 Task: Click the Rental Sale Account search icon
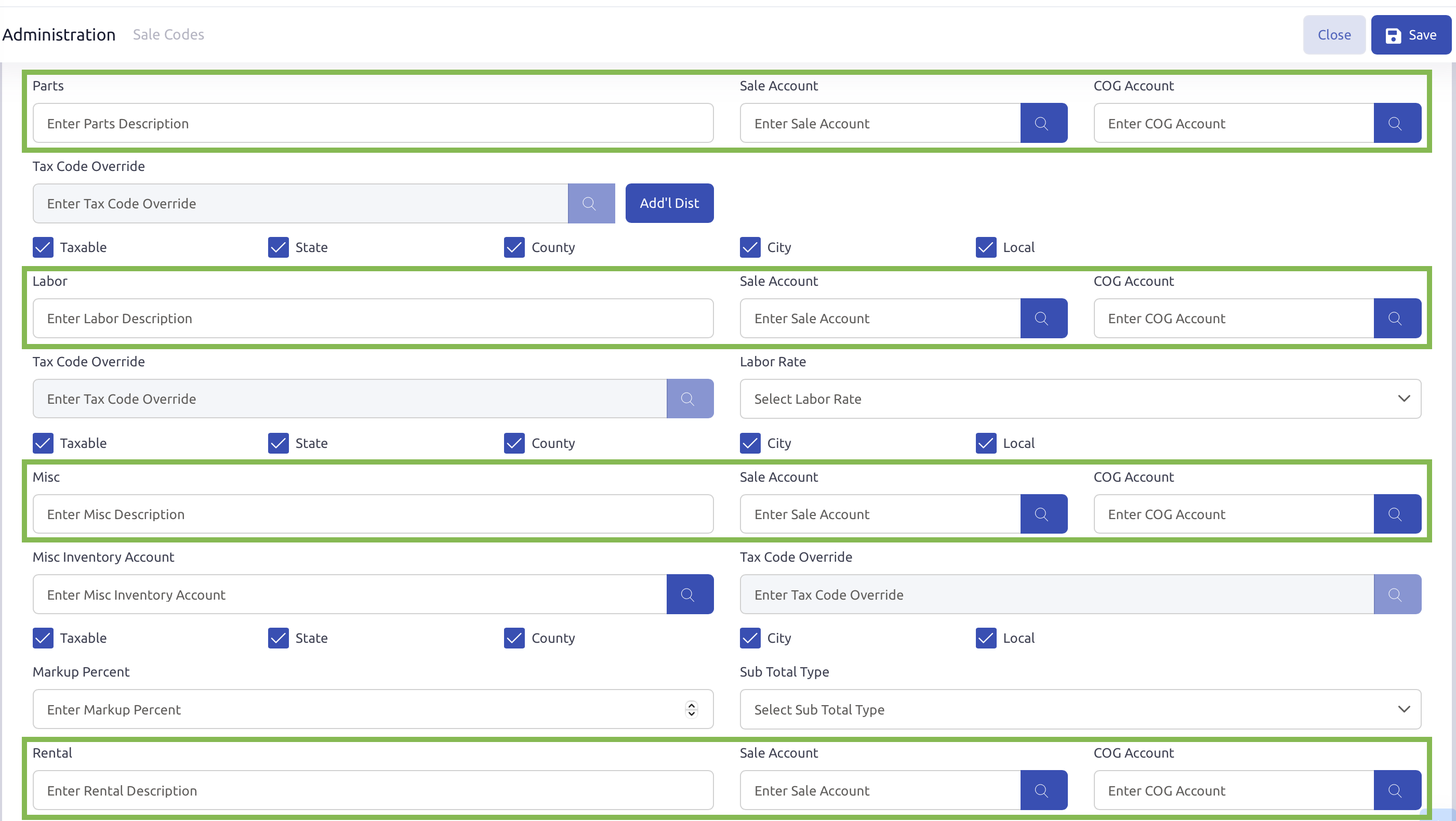[x=1043, y=790]
